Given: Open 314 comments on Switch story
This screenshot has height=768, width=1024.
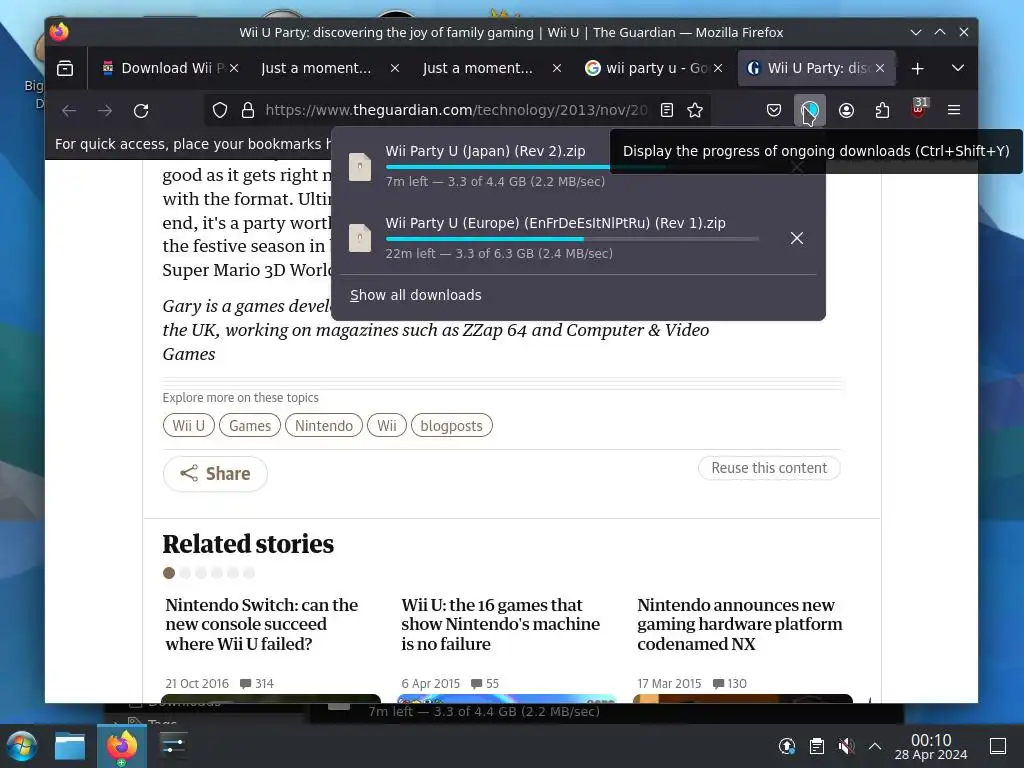Looking at the screenshot, I should point(257,684).
